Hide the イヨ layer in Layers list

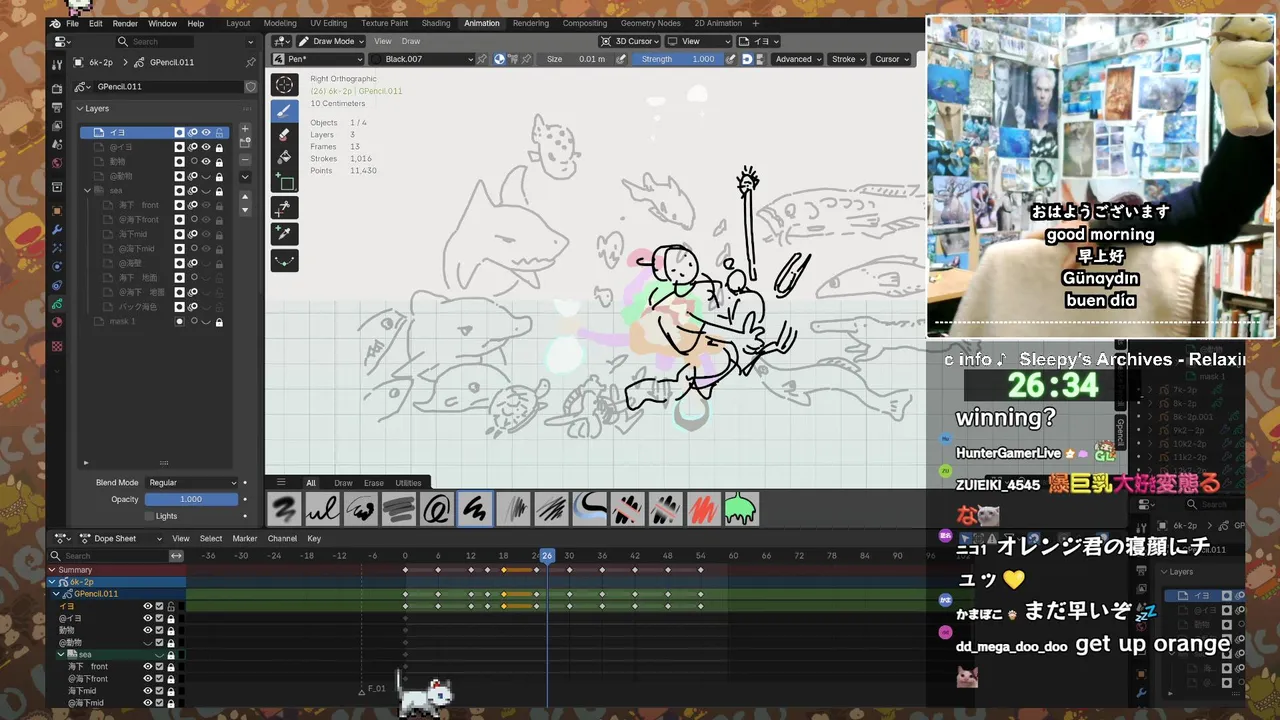click(207, 132)
